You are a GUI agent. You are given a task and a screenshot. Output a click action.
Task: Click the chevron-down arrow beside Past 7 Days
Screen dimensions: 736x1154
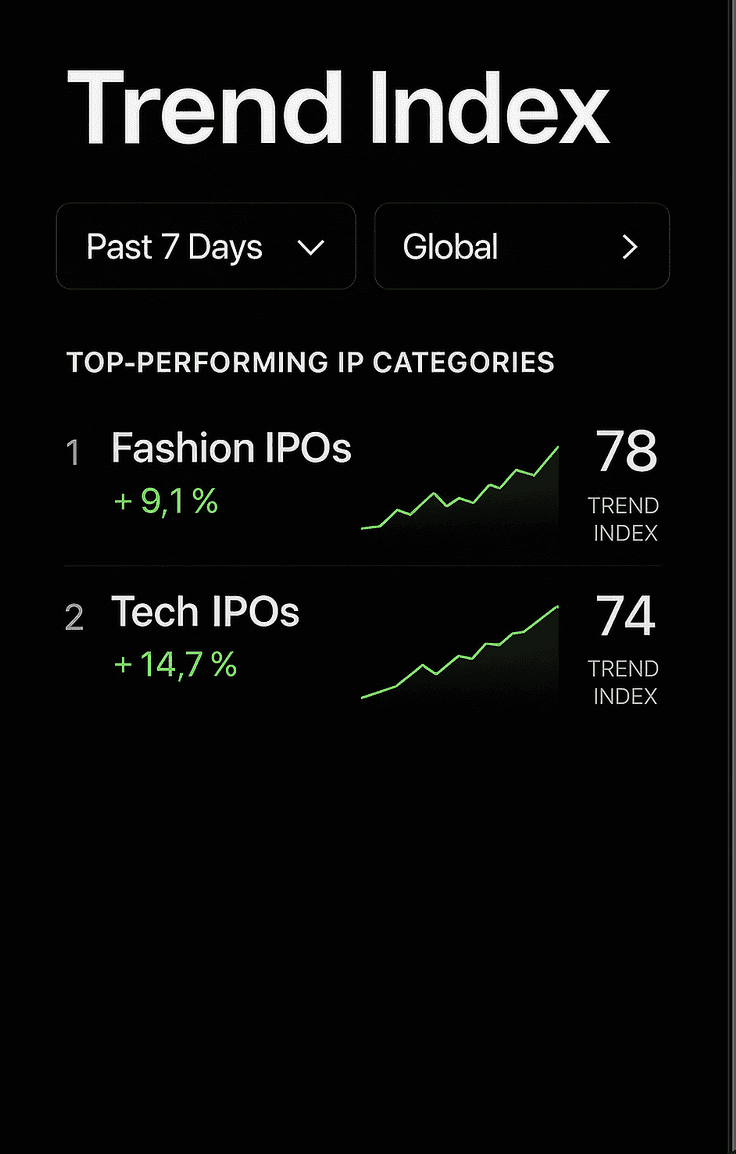[311, 248]
